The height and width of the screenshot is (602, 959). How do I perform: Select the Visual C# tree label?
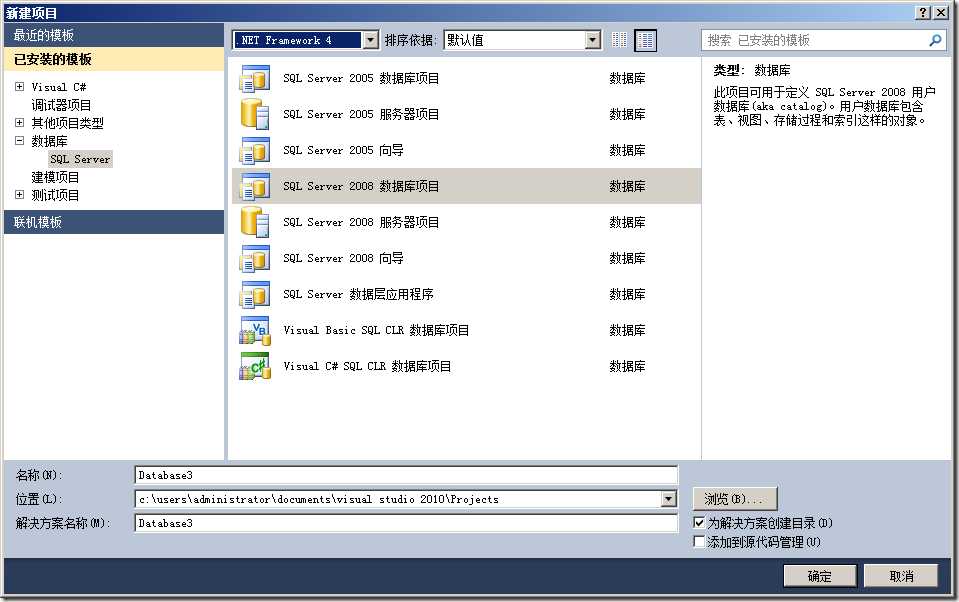(59, 87)
